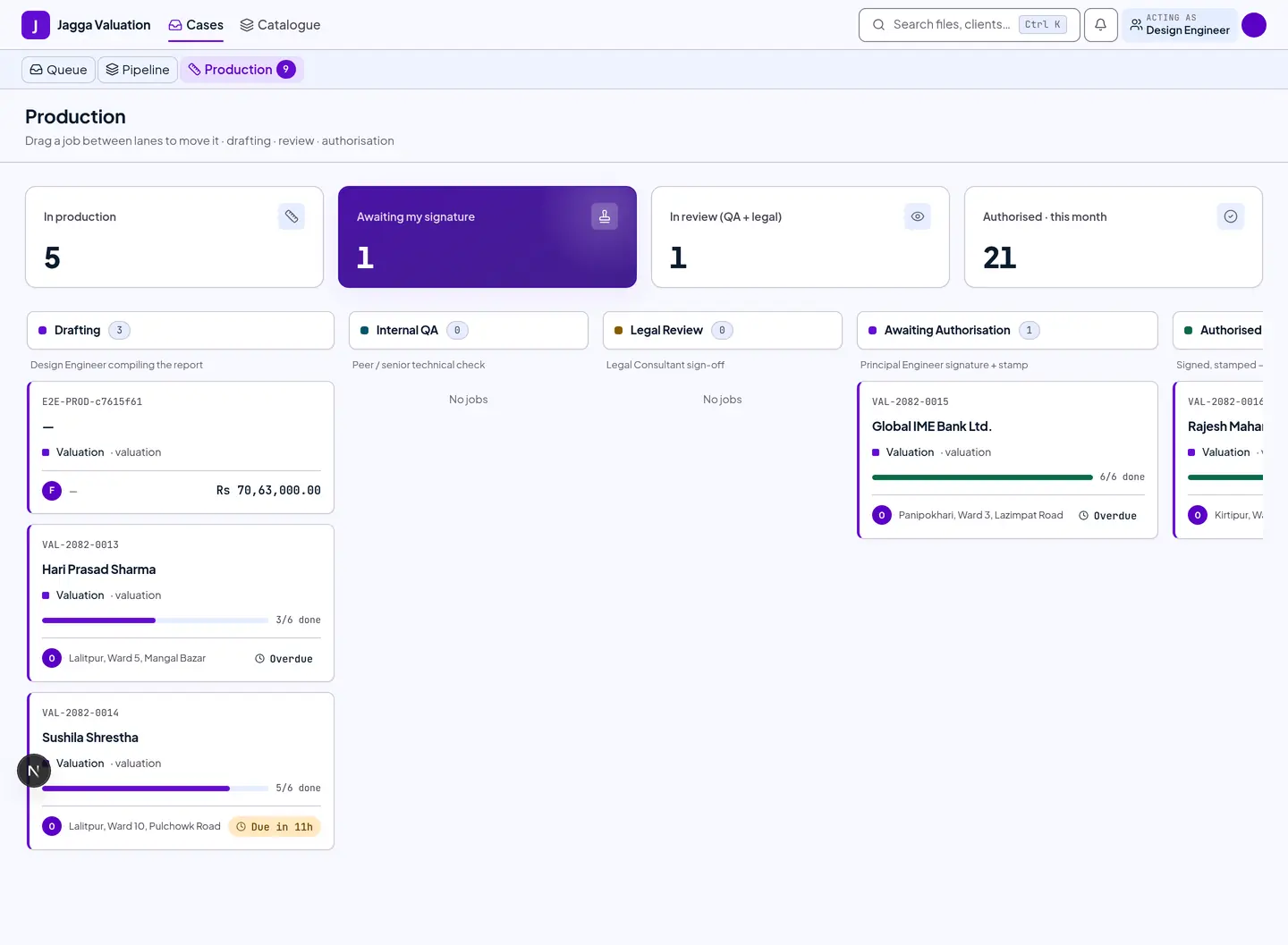Click the Awaiting Authorisation lane header
The image size is (1288, 945).
[x=1007, y=331]
